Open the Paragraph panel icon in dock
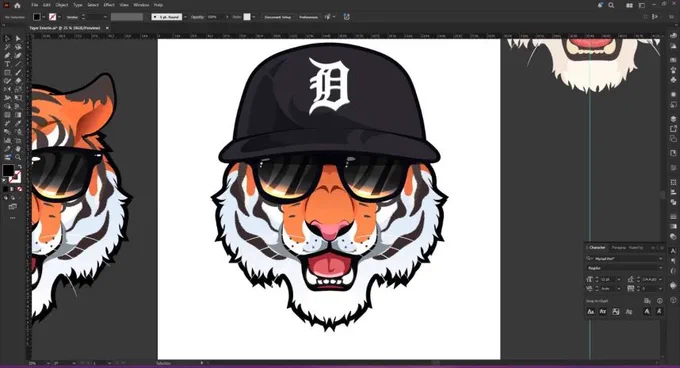 [x=673, y=261]
